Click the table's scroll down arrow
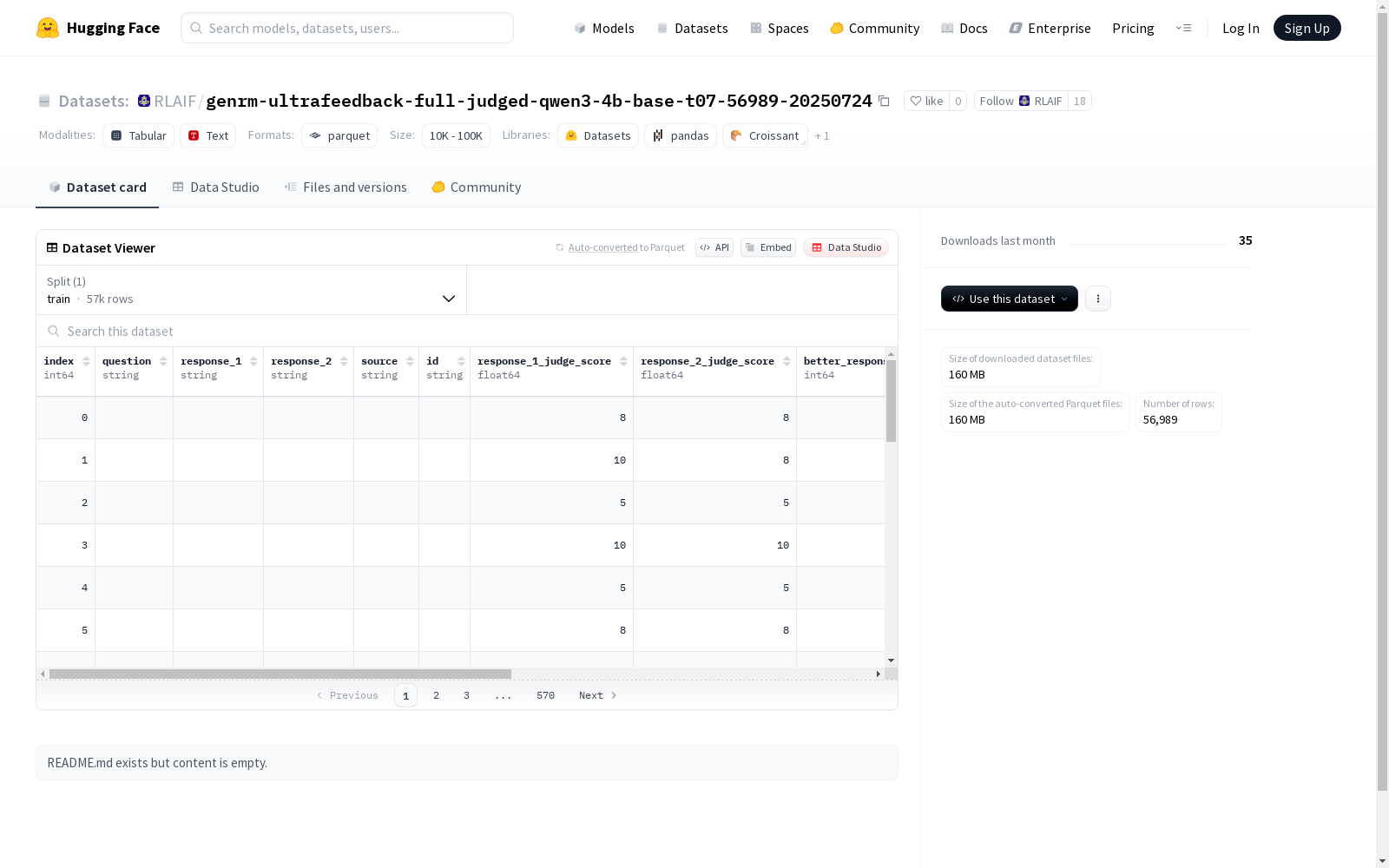The image size is (1389, 868). point(891,661)
